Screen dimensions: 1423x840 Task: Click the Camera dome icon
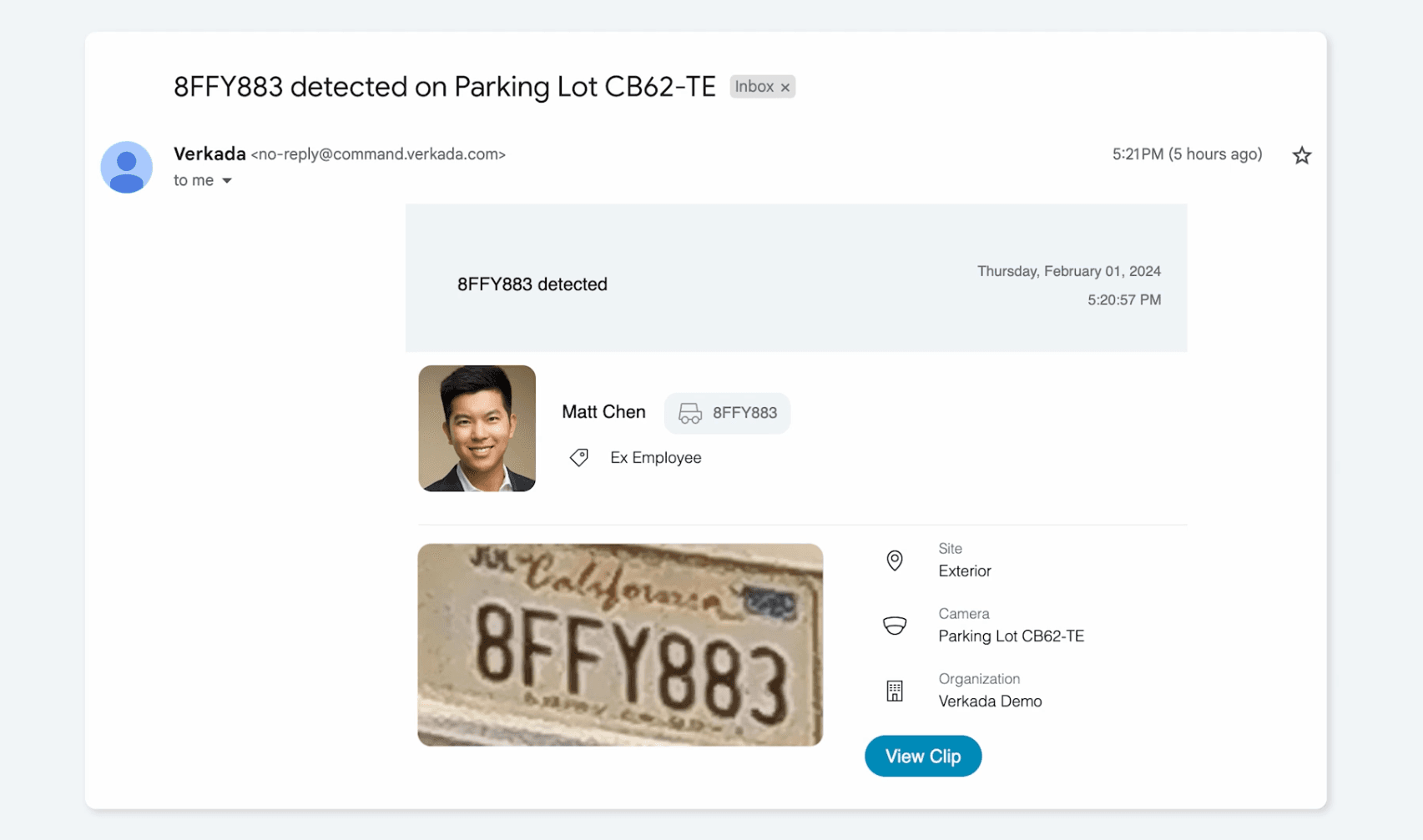[894, 626]
